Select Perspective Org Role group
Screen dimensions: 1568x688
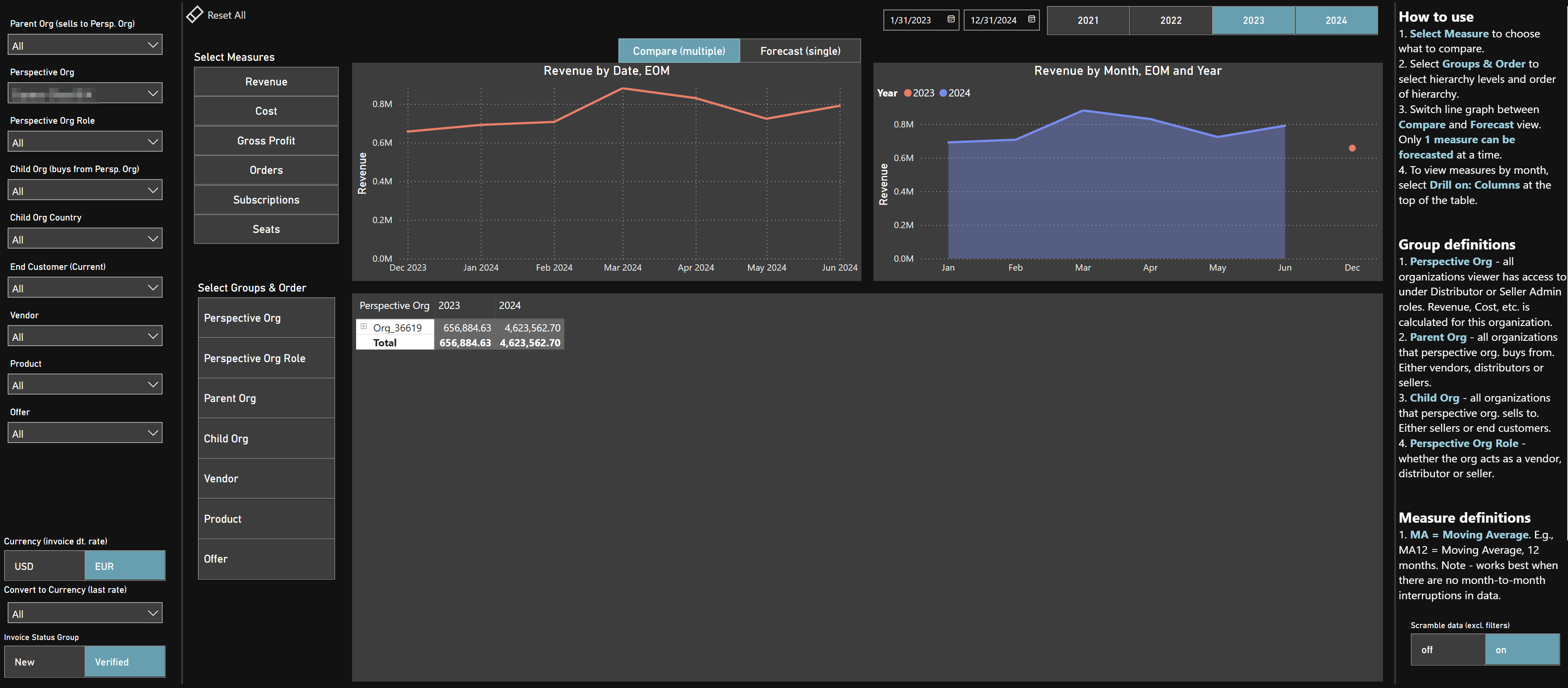point(266,358)
